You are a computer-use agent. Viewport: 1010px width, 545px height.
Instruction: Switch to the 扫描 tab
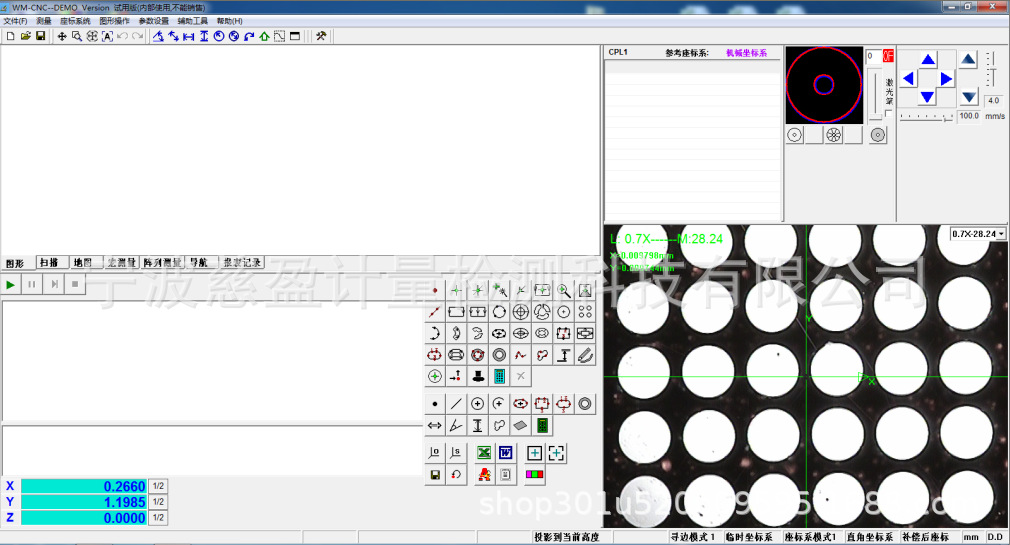tap(48, 263)
